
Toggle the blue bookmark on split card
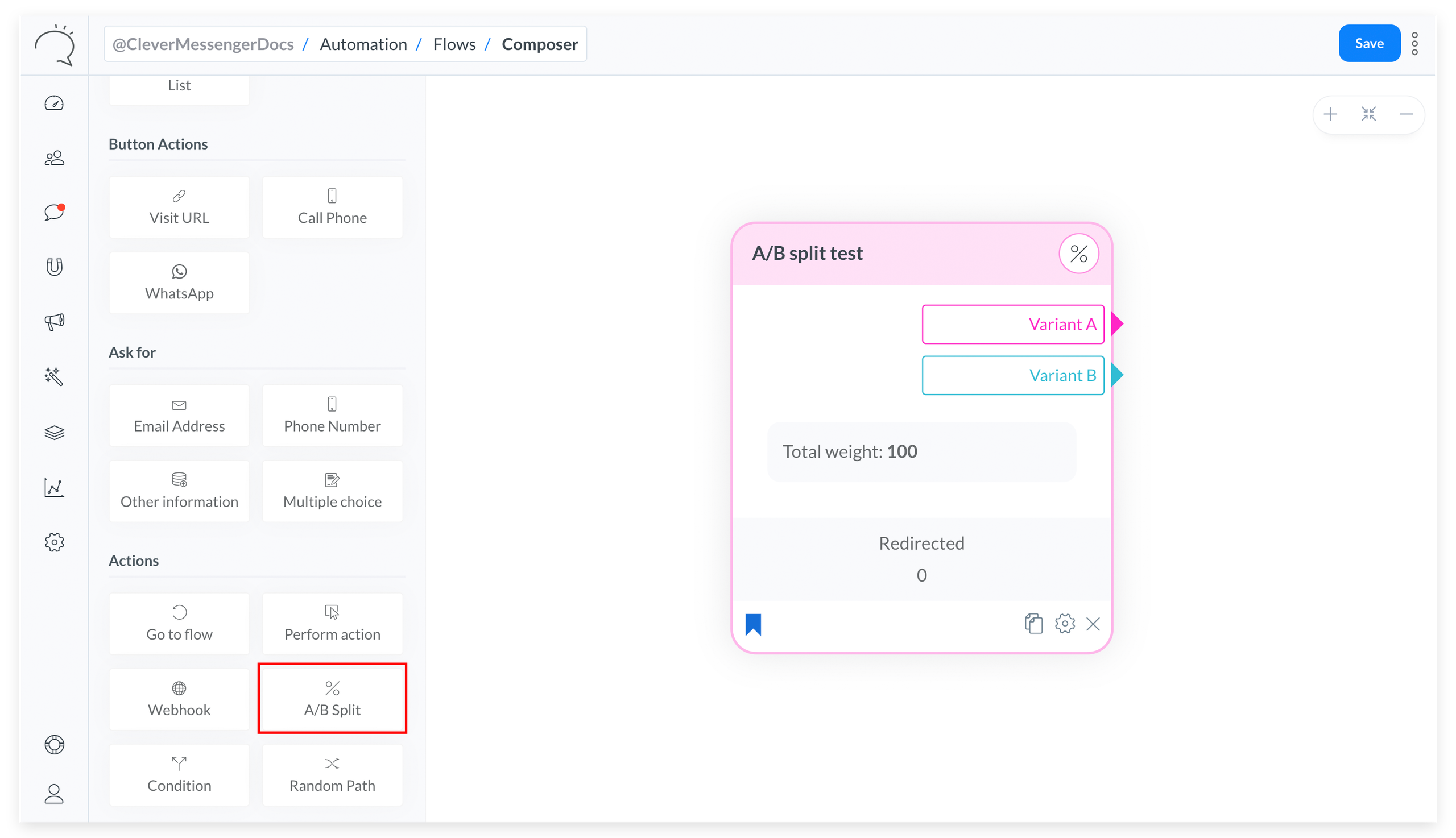tap(753, 624)
